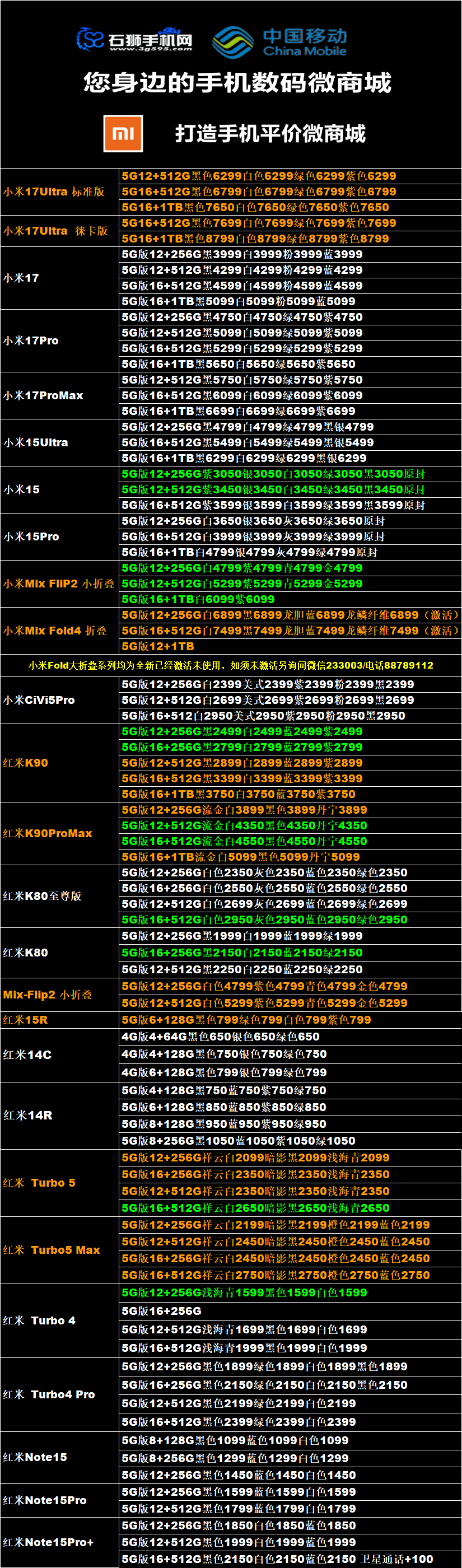Click the orange Xiaomi MI logo

point(124,133)
